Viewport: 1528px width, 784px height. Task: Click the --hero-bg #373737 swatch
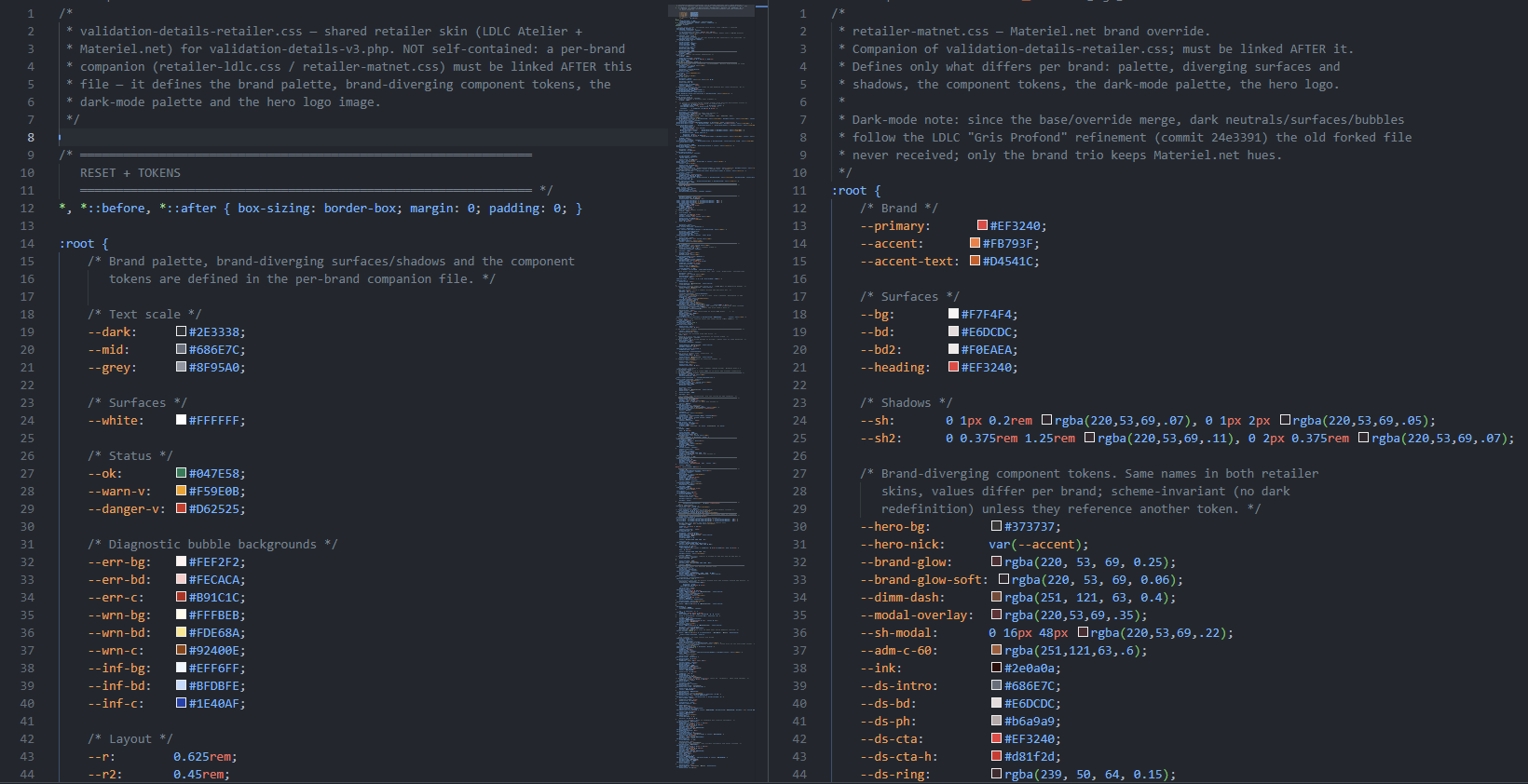[996, 526]
